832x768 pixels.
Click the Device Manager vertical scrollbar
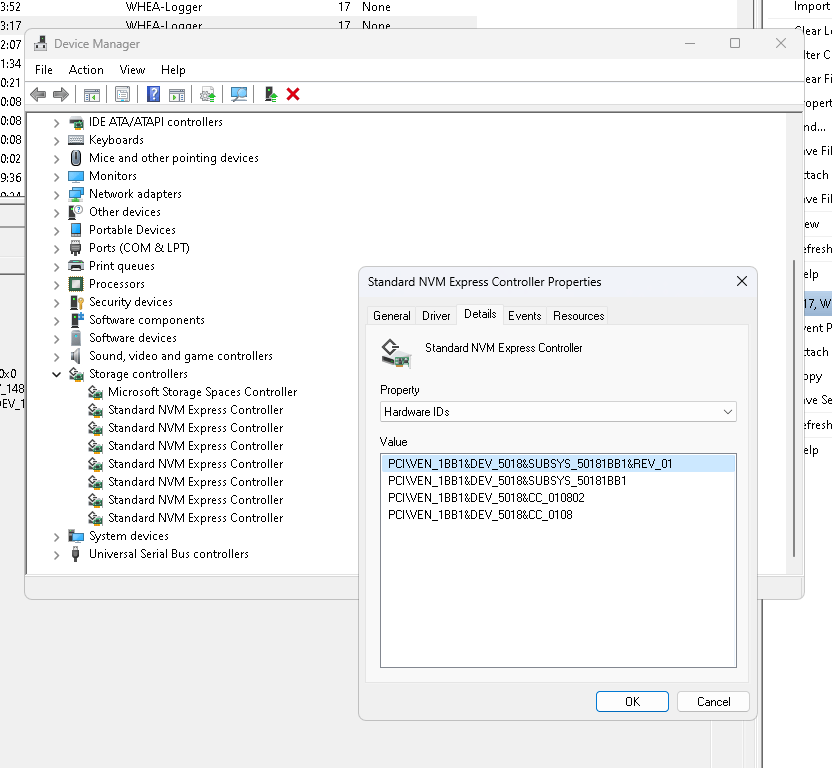coord(794,408)
